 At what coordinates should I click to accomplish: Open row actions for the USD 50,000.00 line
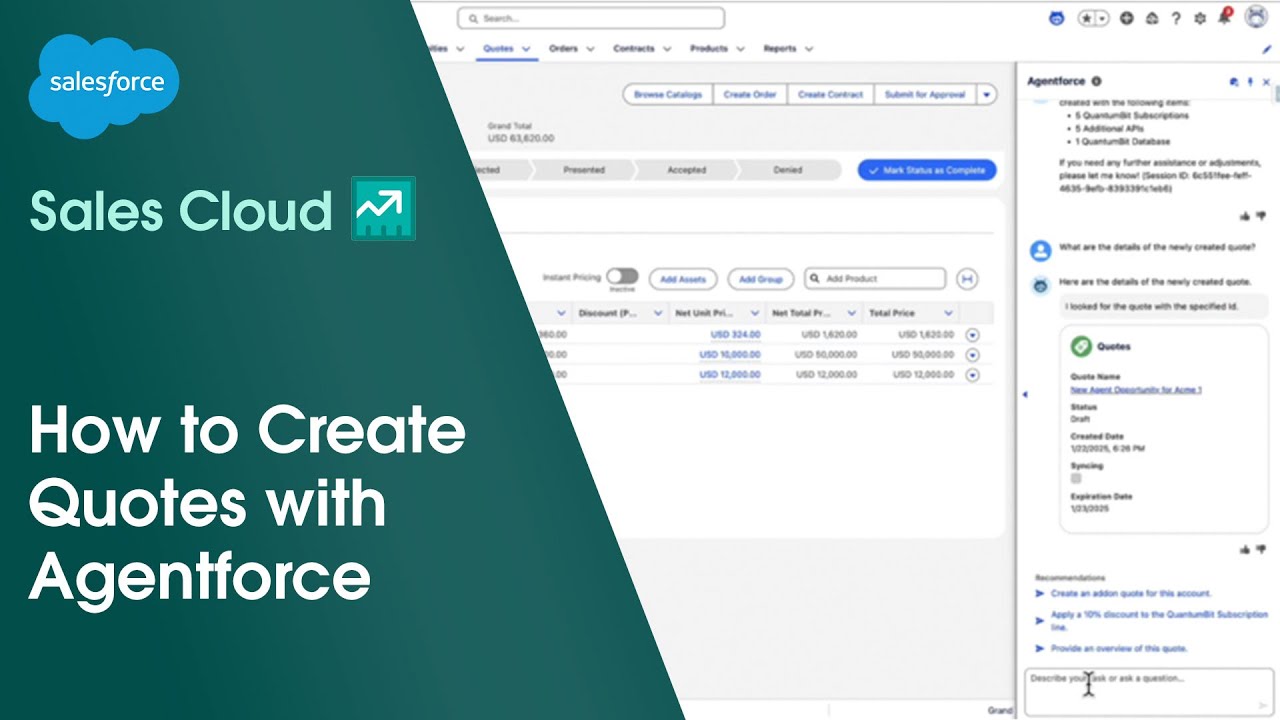(972, 355)
